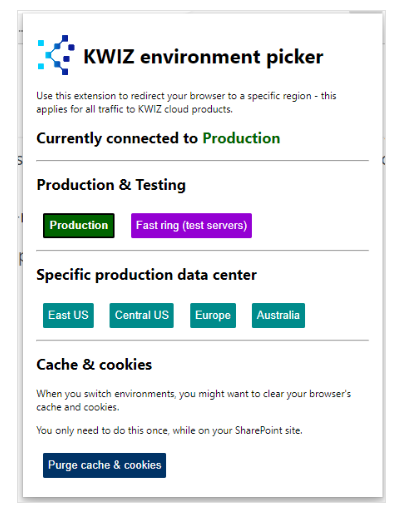Screen dimensions: 407x517
Task: Choose the Central US data center
Action: pos(142,315)
